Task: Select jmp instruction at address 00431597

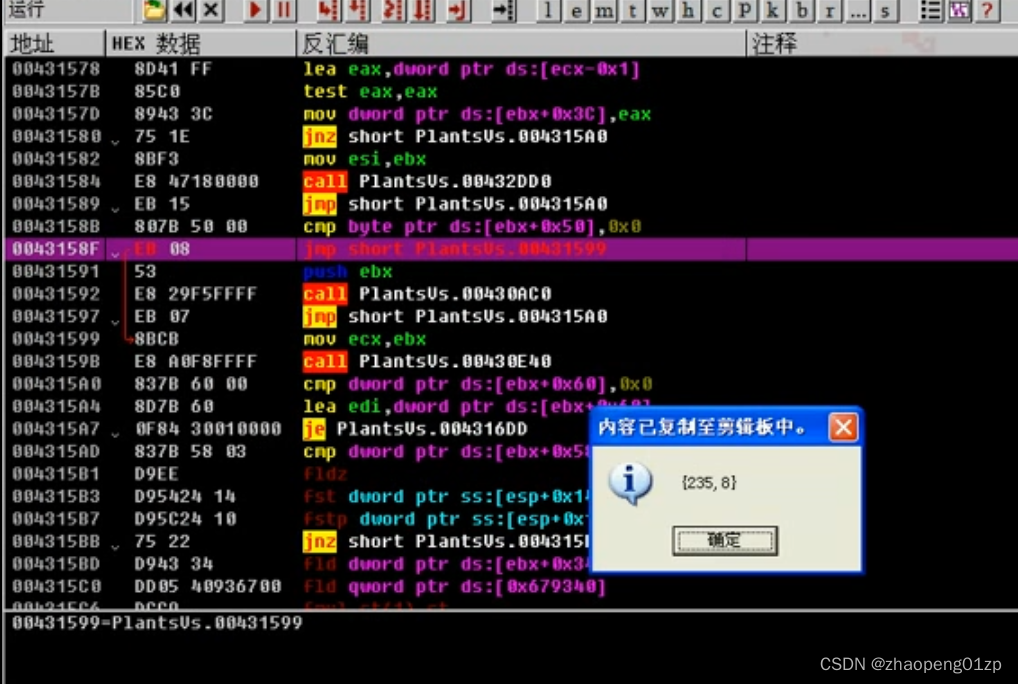Action: [x=455, y=316]
